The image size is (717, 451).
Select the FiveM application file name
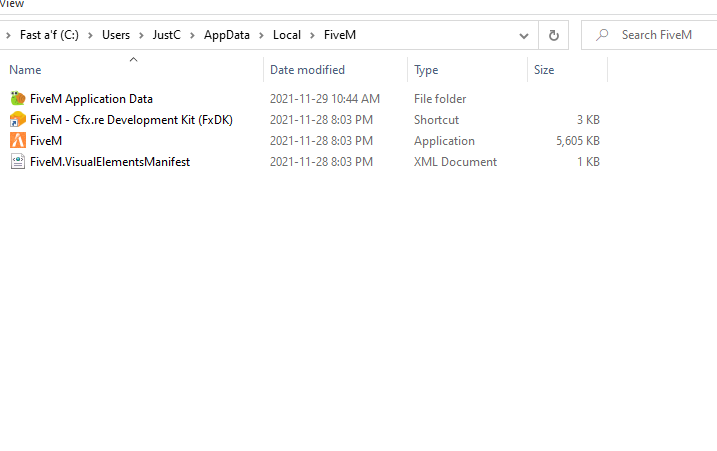[x=46, y=141]
